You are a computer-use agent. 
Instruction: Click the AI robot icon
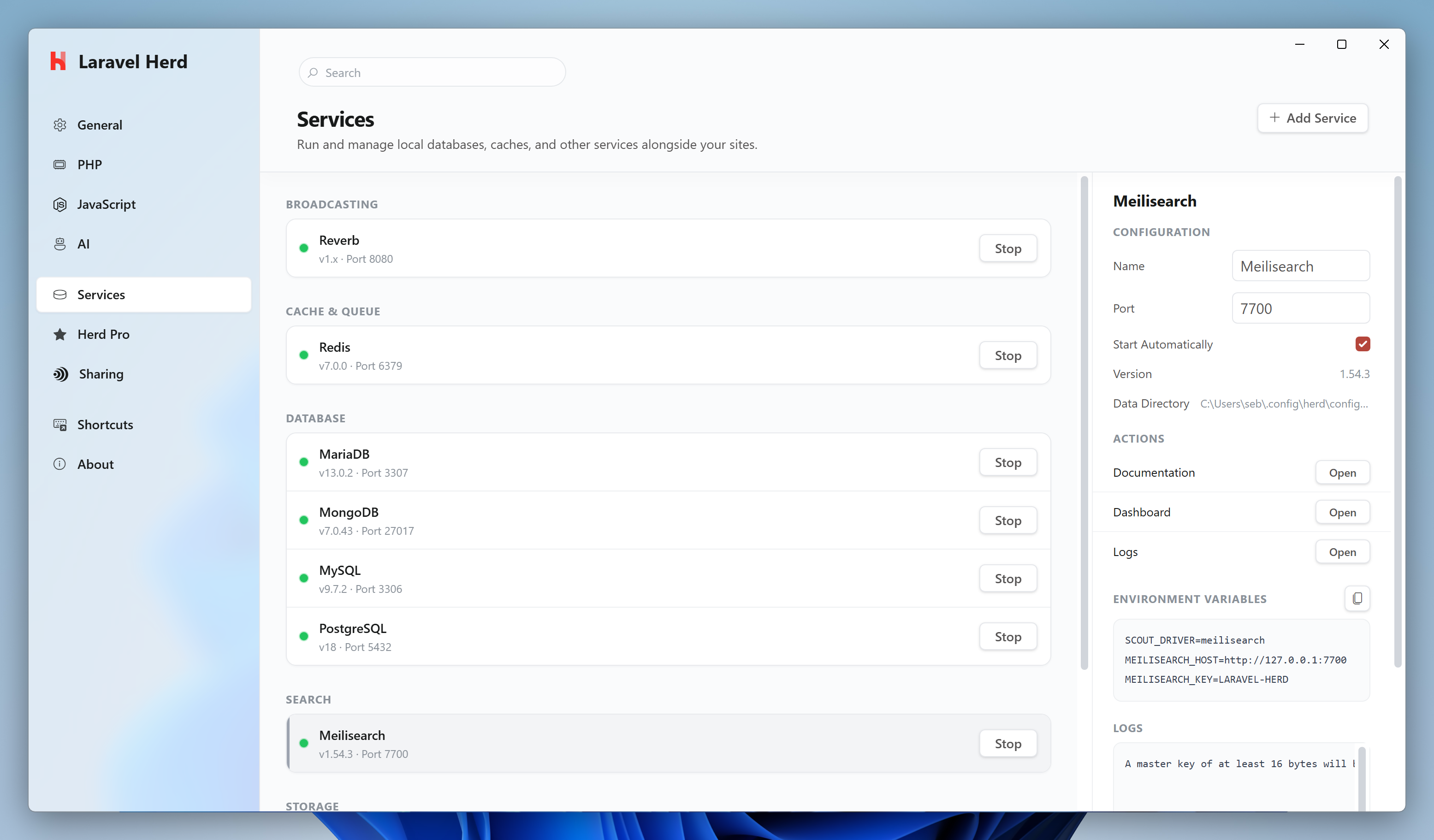(x=60, y=243)
